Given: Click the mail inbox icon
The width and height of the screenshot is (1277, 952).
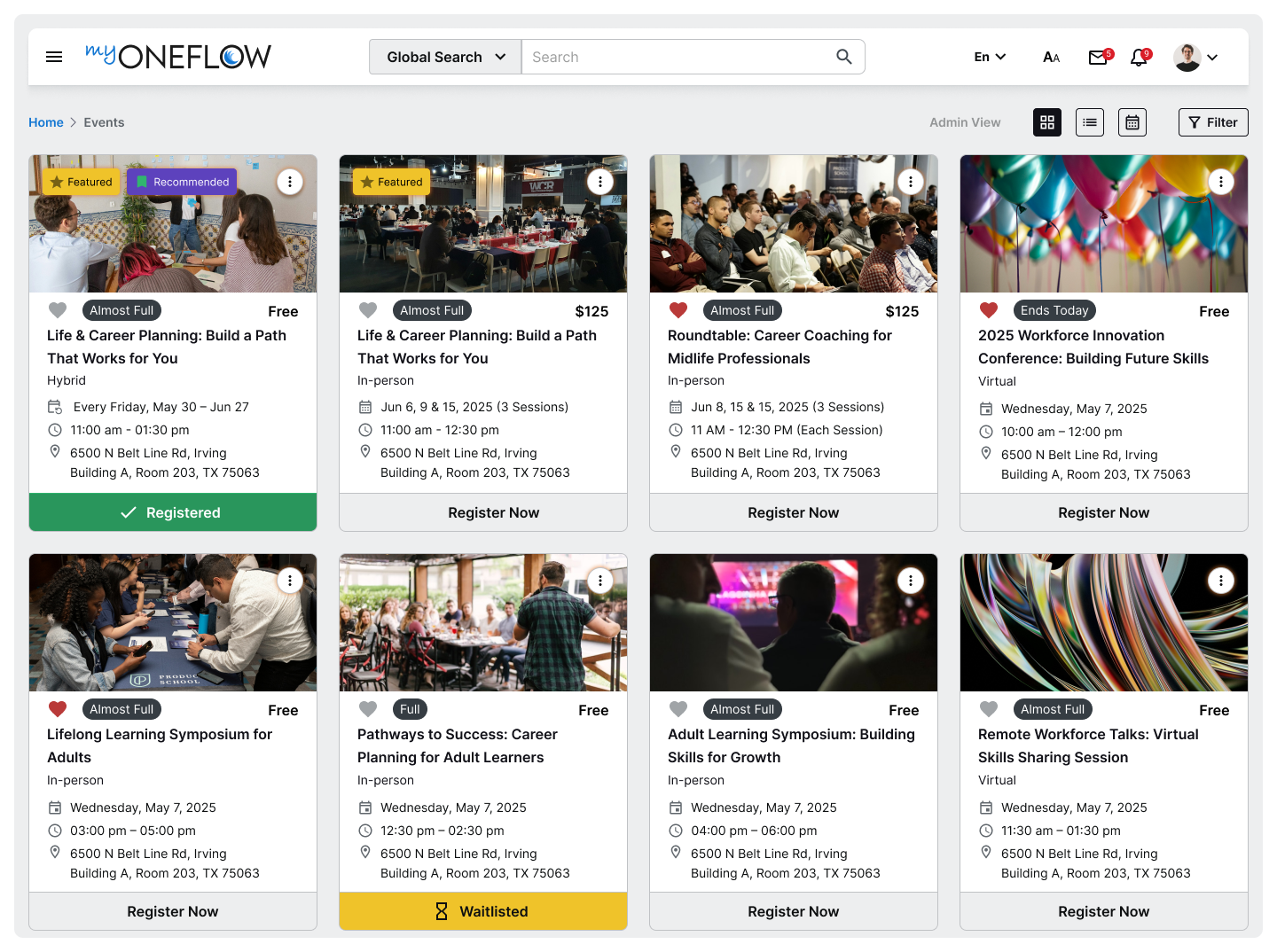Looking at the screenshot, I should 1098,58.
